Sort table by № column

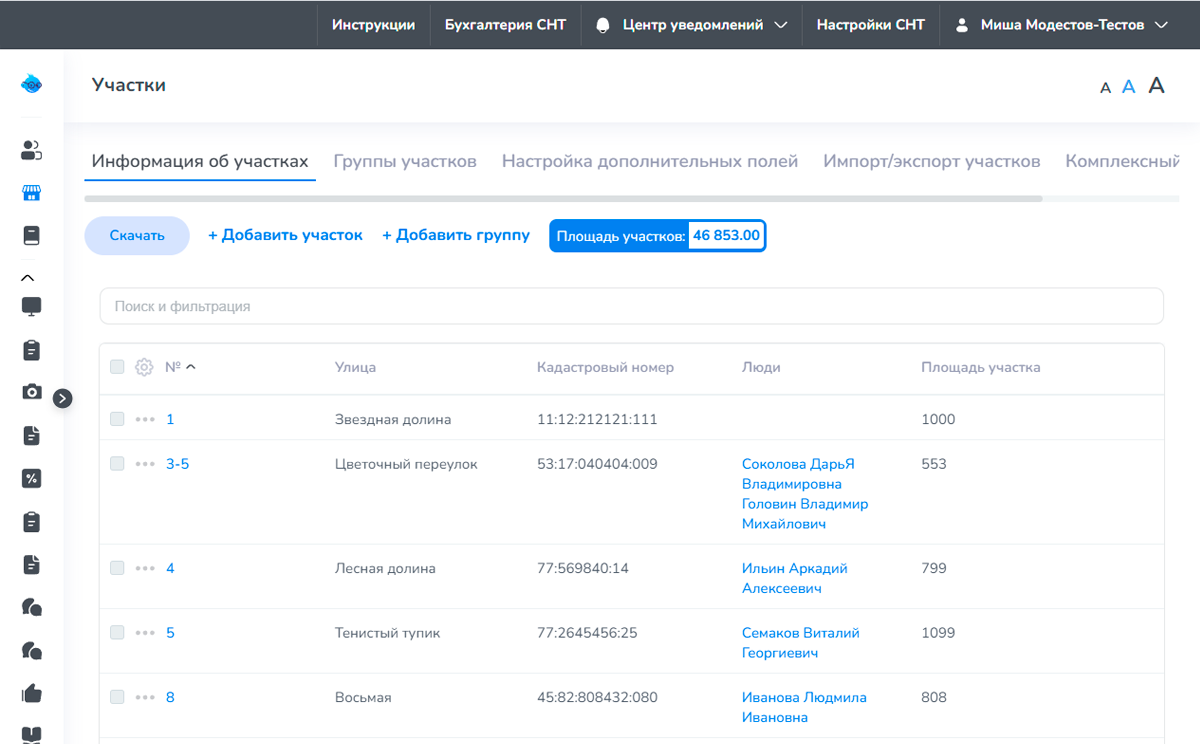180,367
